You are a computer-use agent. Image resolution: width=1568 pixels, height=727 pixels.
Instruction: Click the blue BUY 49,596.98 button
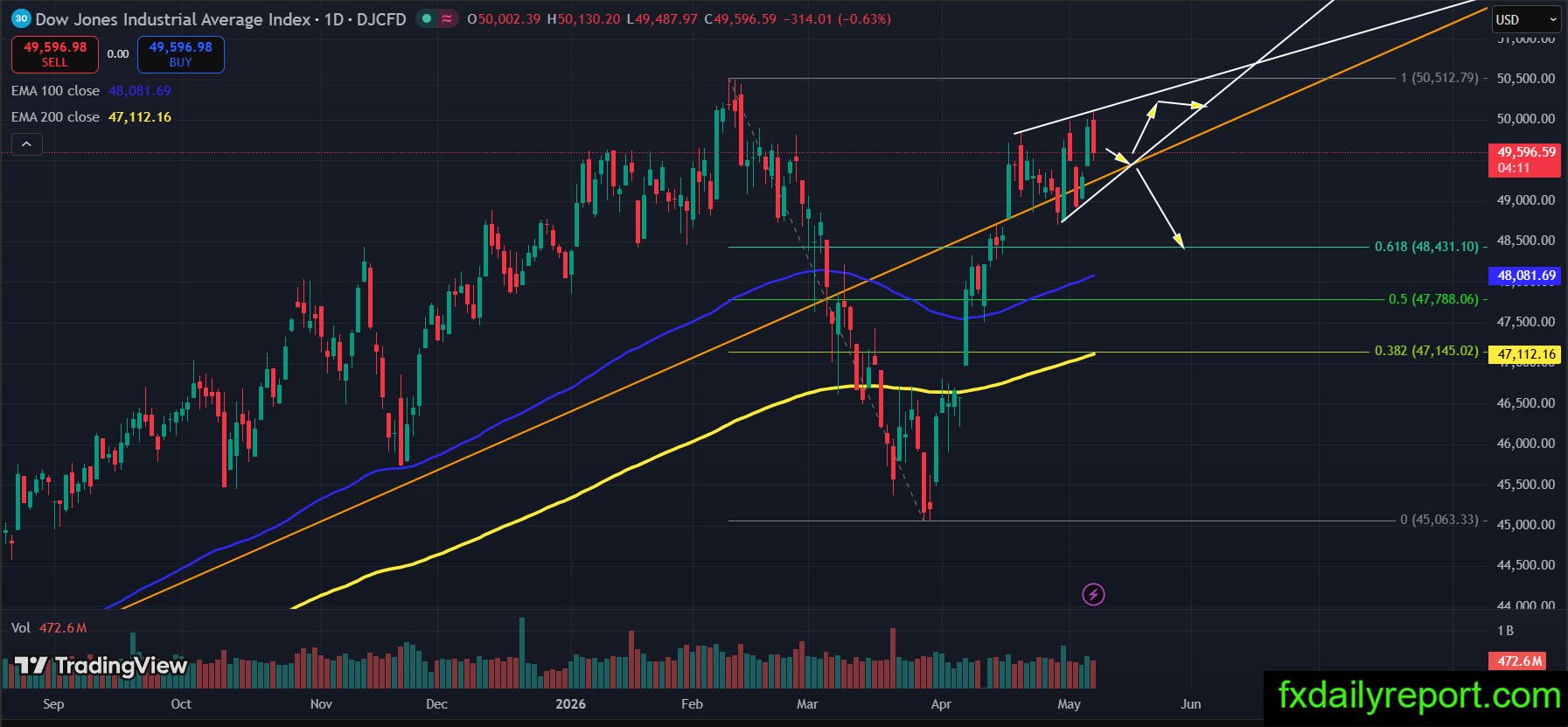(x=181, y=54)
